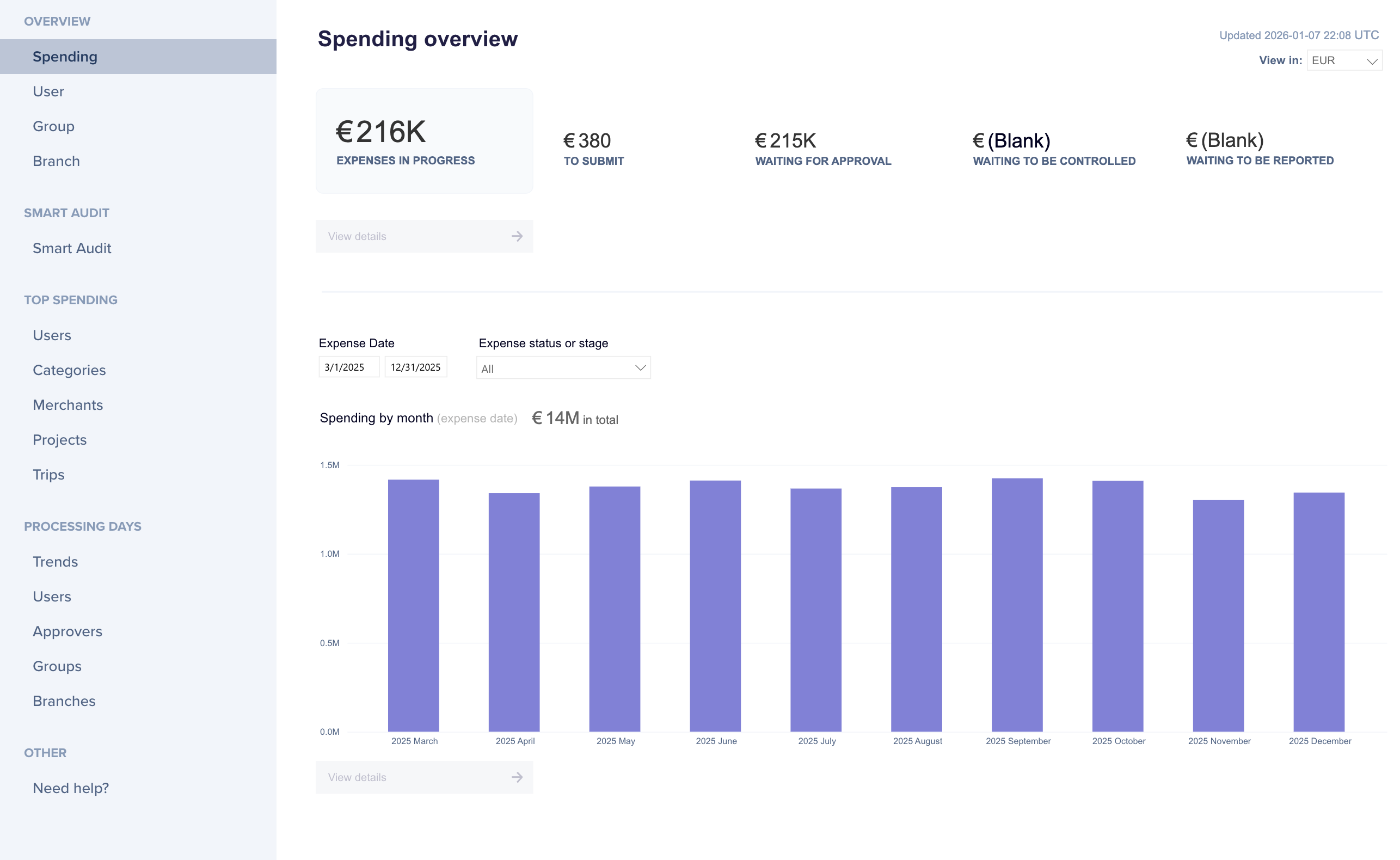1400x860 pixels.
Task: Click arrow icon in top View details button
Action: (x=517, y=236)
